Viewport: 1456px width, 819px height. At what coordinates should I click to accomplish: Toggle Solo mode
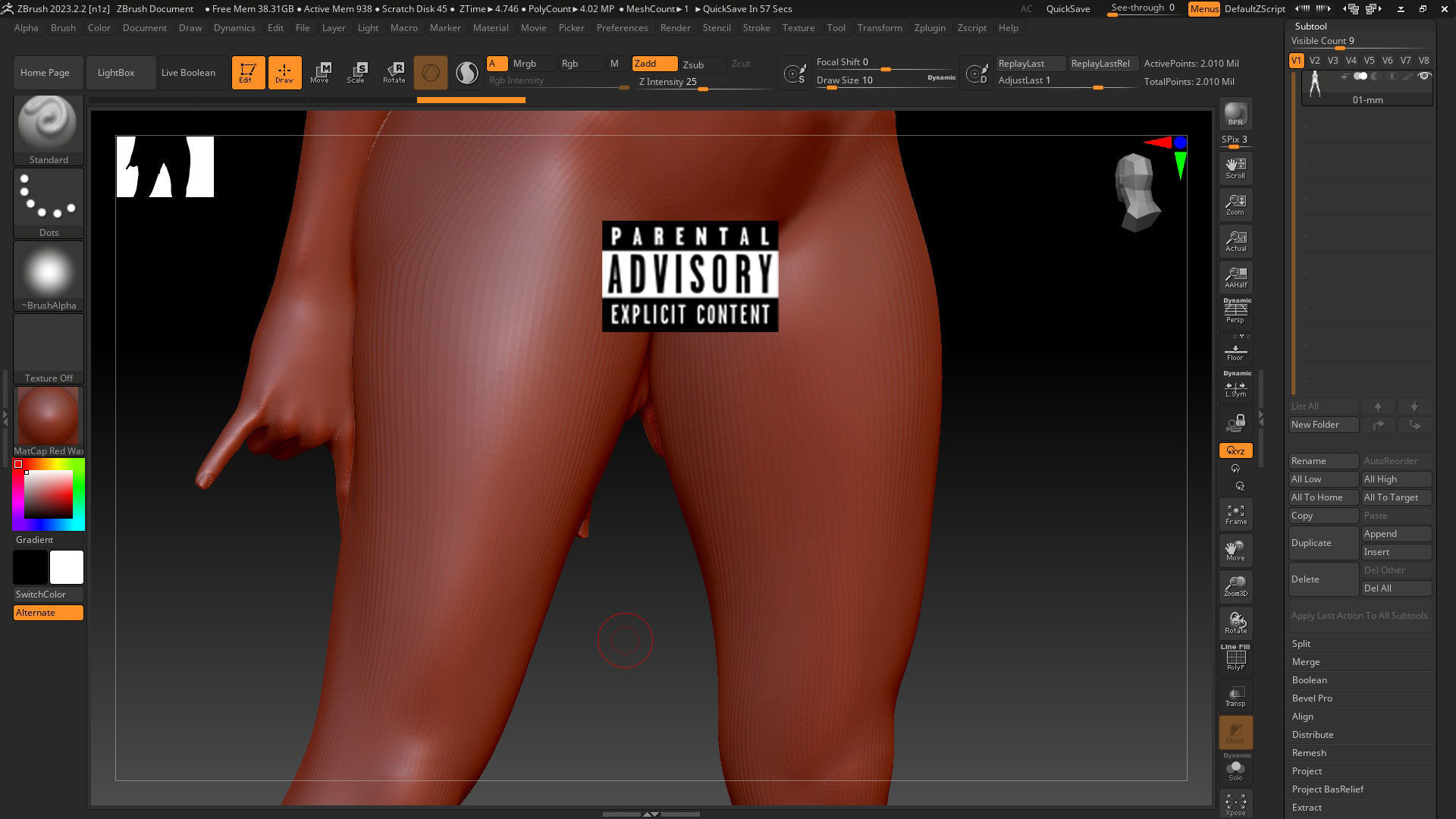pyautogui.click(x=1235, y=768)
